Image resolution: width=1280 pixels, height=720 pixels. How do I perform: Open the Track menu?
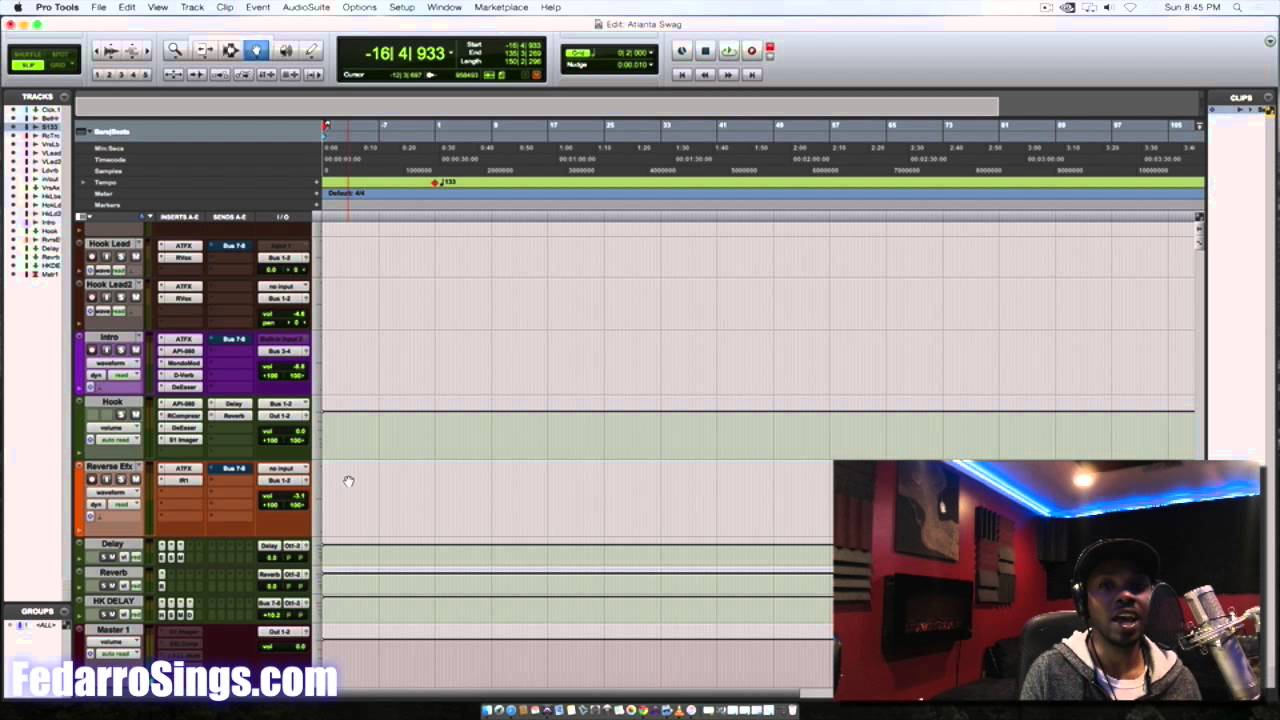(x=192, y=7)
